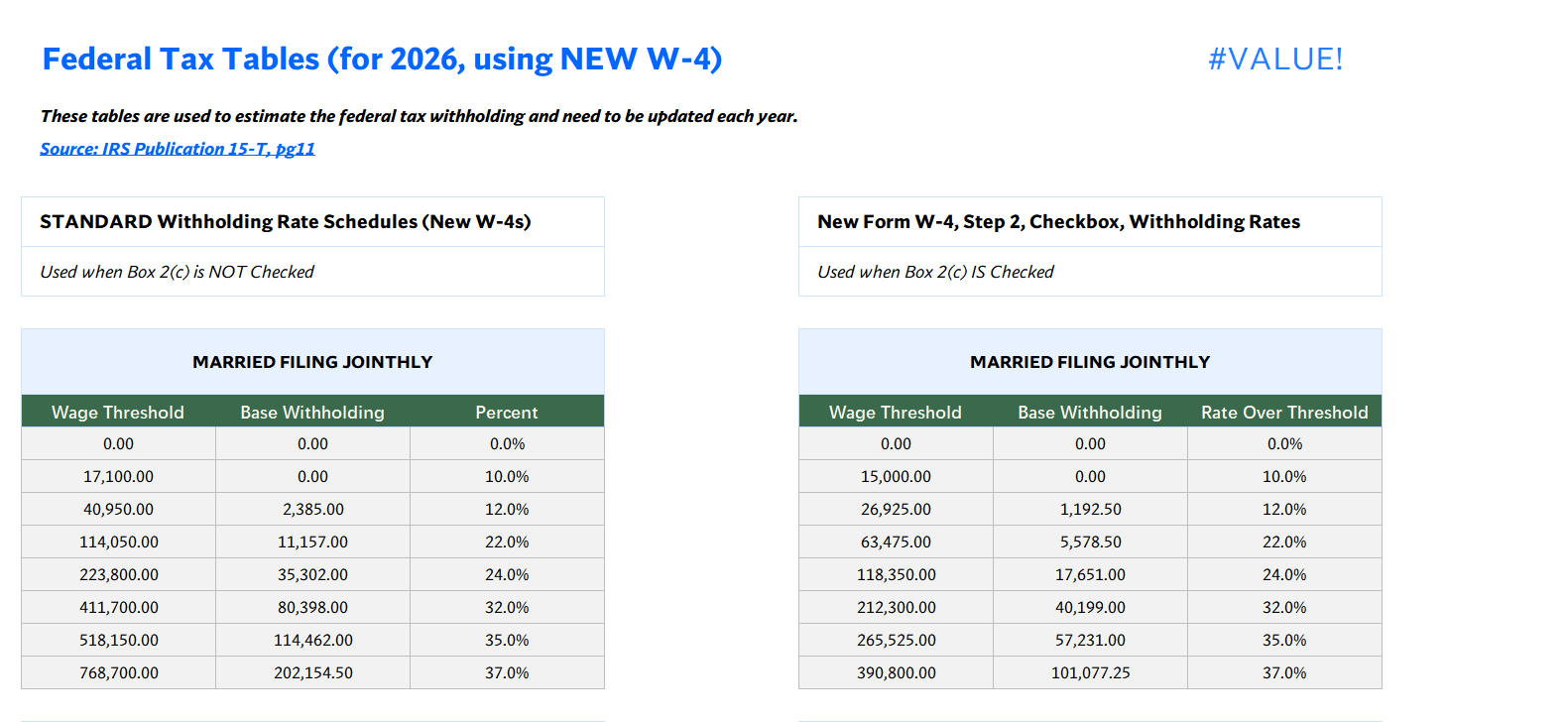Select rate cell in 390,800.00 row
The height and width of the screenshot is (722, 1568).
[x=1284, y=672]
